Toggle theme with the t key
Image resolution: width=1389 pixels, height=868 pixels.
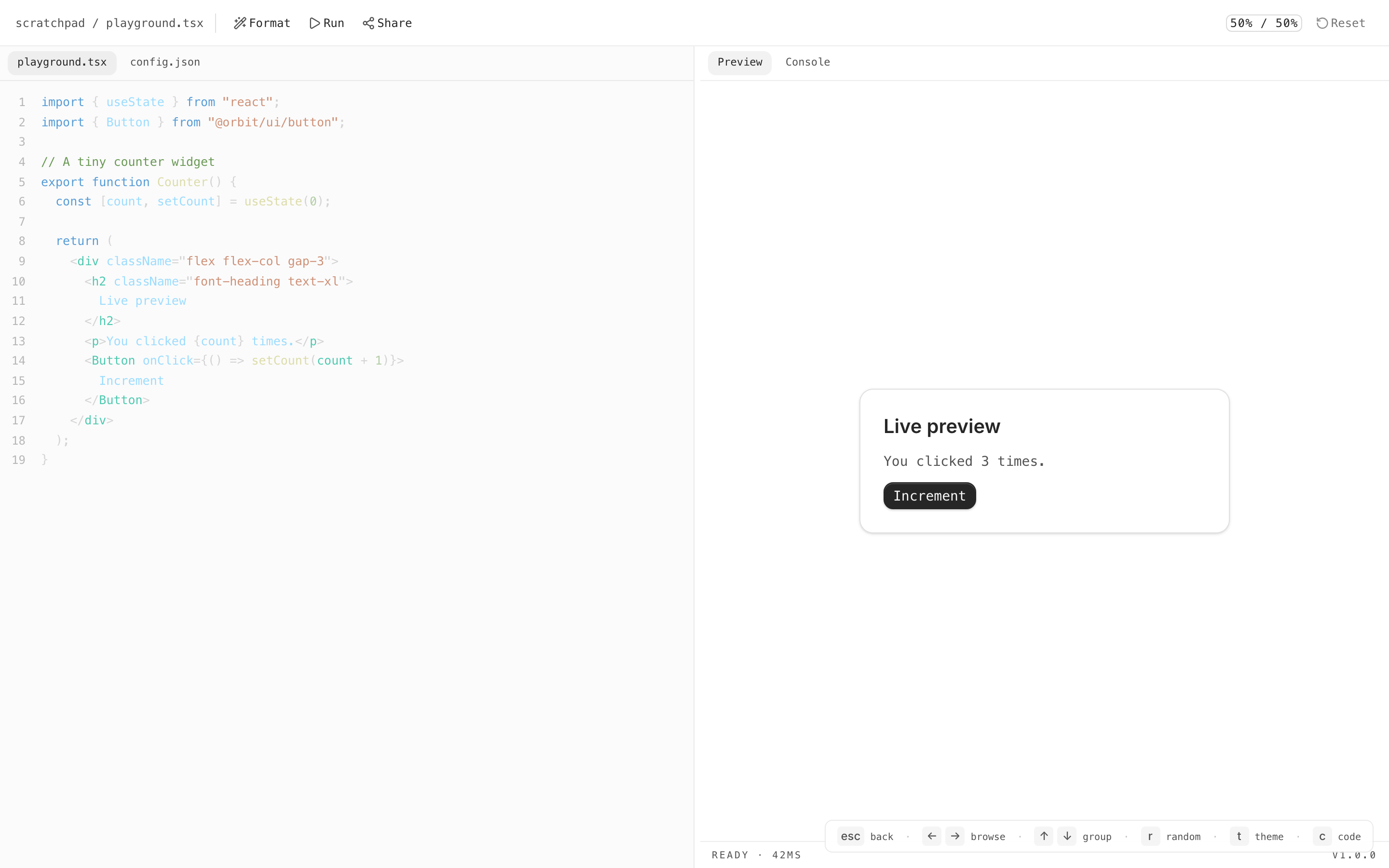(1239, 836)
